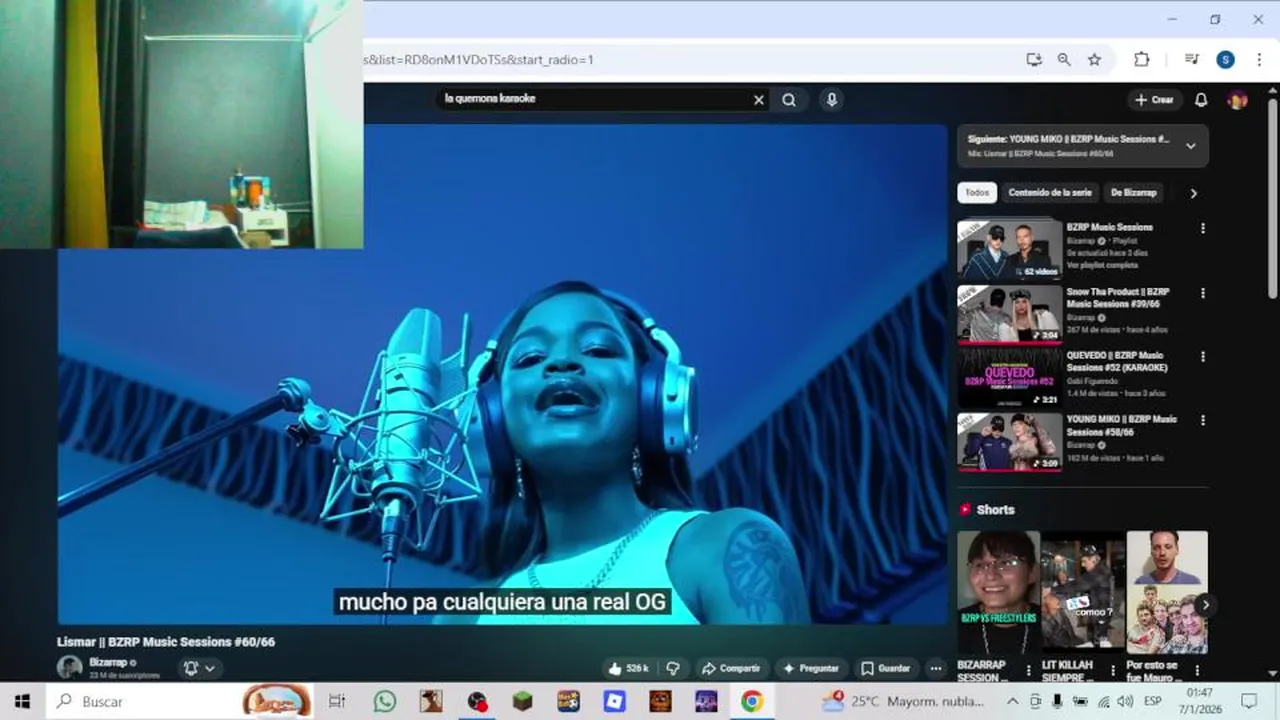Open the Windows Start menu

pos(22,702)
